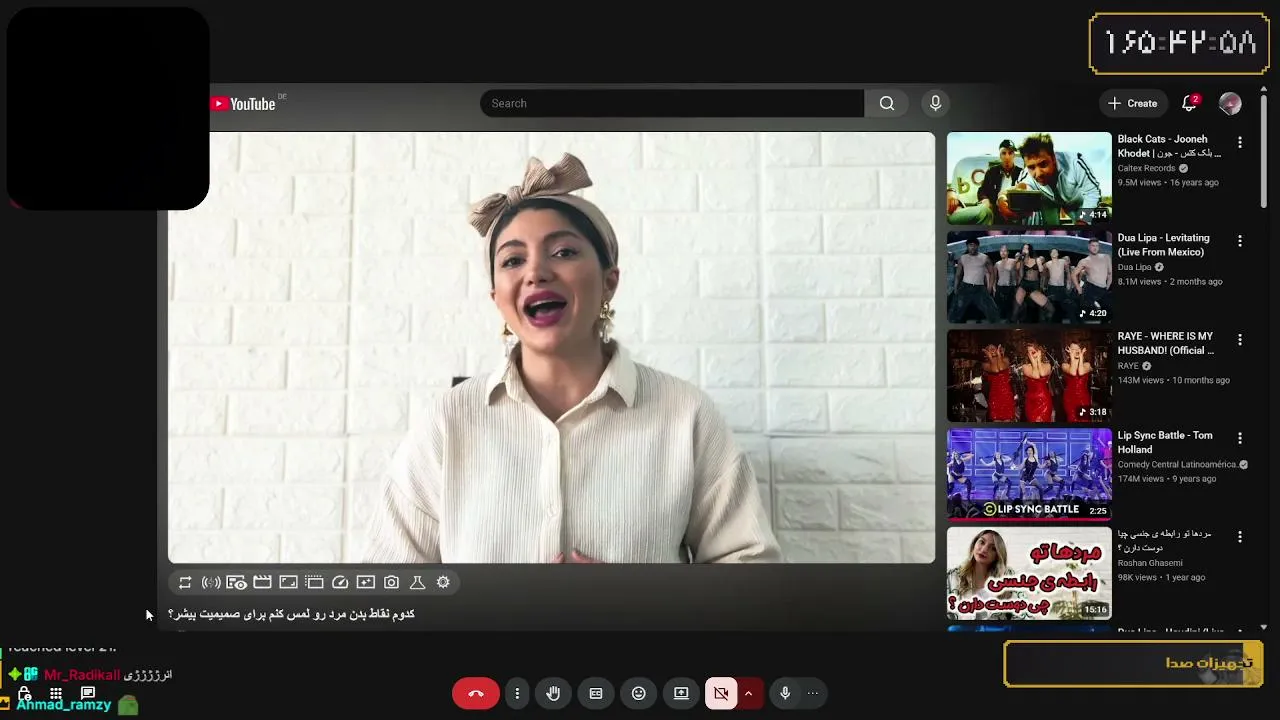The image size is (1280, 720).
Task: Click the title 'Dua Lipa - Levitating (Live From Mexico)'
Action: point(1164,245)
